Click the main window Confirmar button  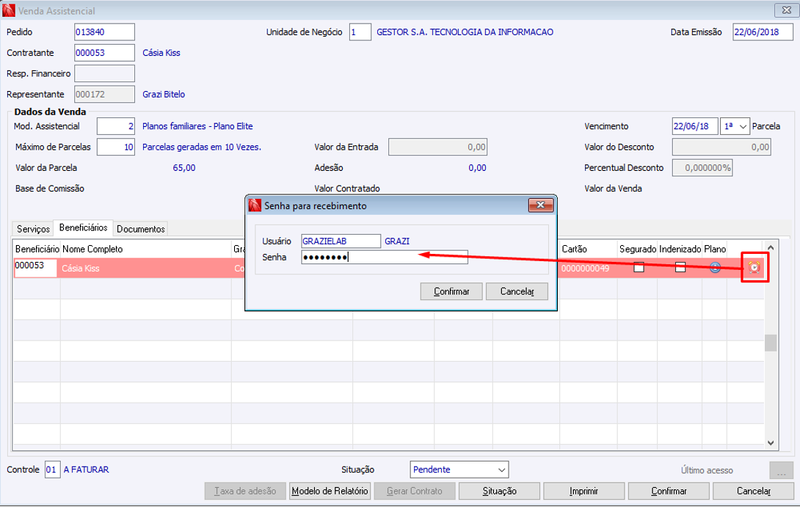click(x=669, y=491)
